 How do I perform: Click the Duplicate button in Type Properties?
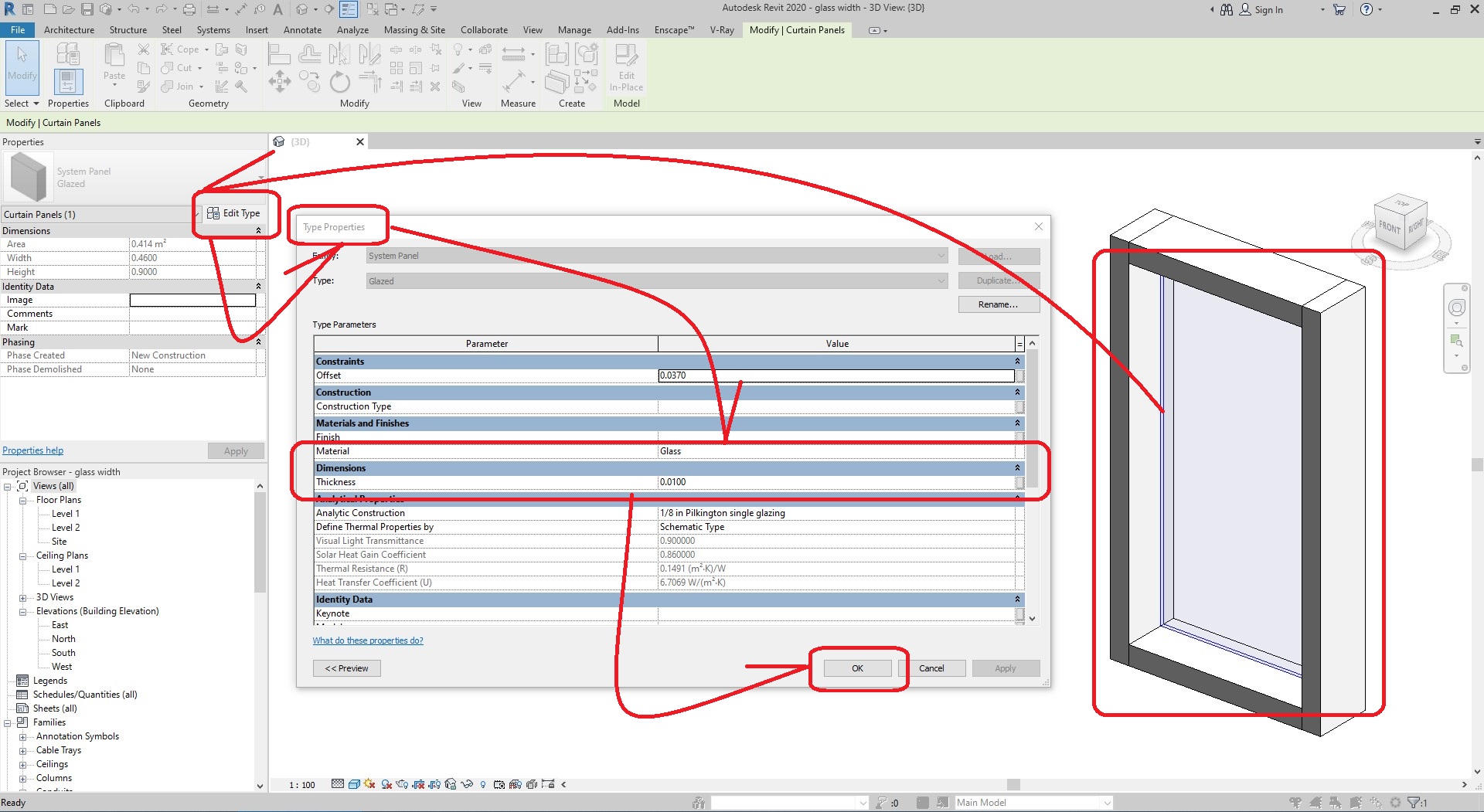coord(998,280)
